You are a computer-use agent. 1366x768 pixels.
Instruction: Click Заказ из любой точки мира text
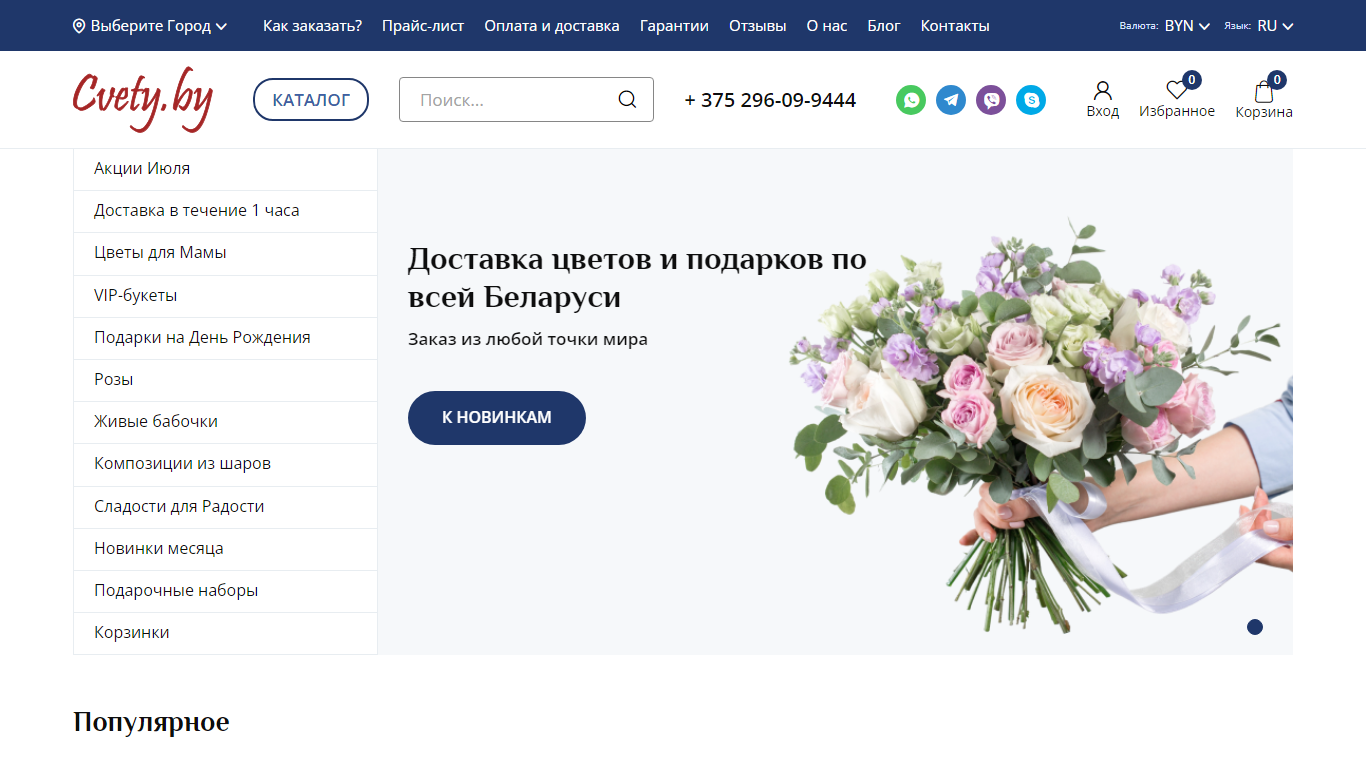tap(528, 339)
